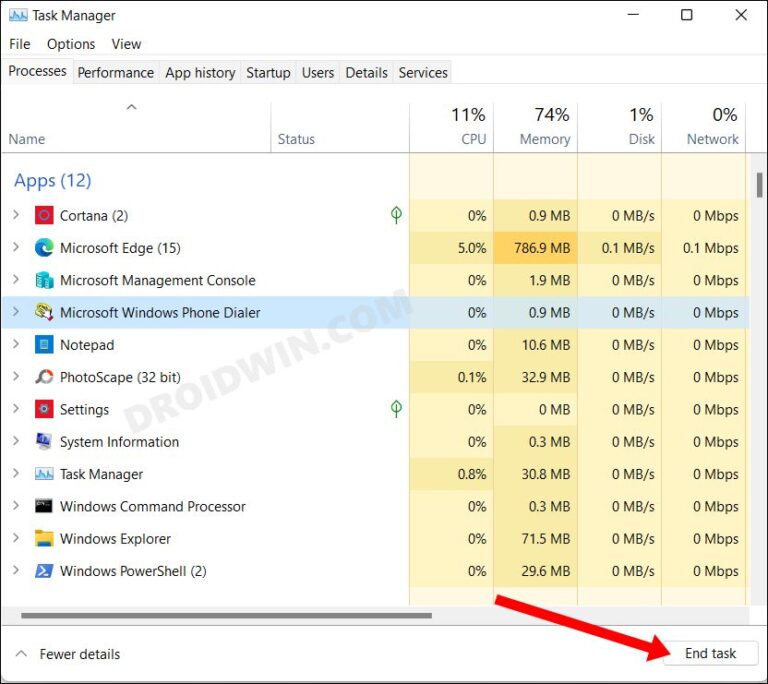Click the Settings suspended leaf icon
This screenshot has width=768, height=684.
coord(396,409)
